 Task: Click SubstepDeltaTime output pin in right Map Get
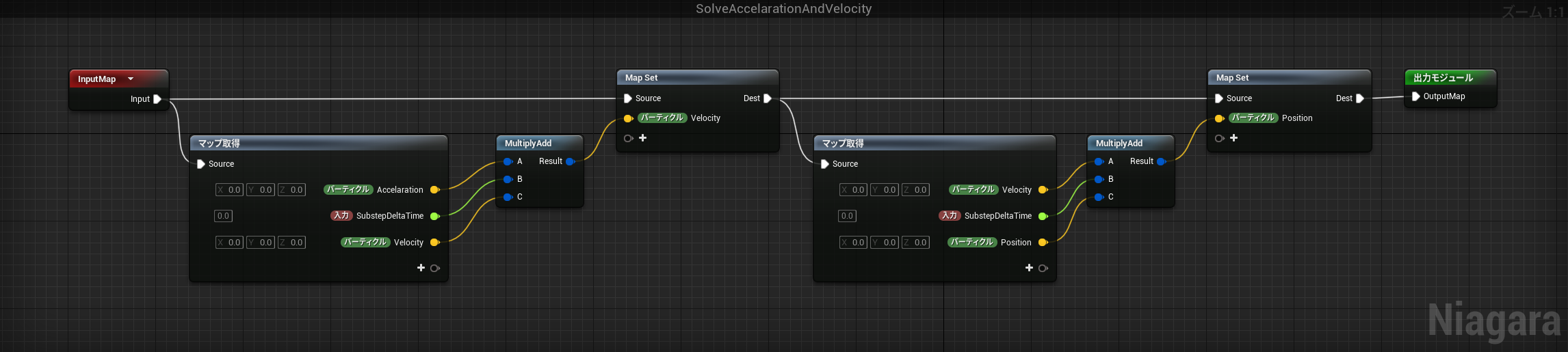pyautogui.click(x=1043, y=216)
